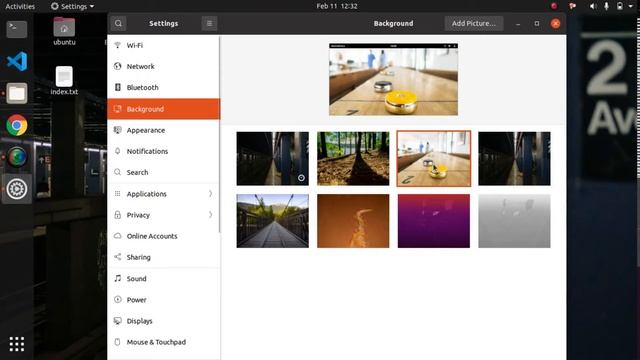
Task: Open Files manager from the dock
Action: (17, 93)
